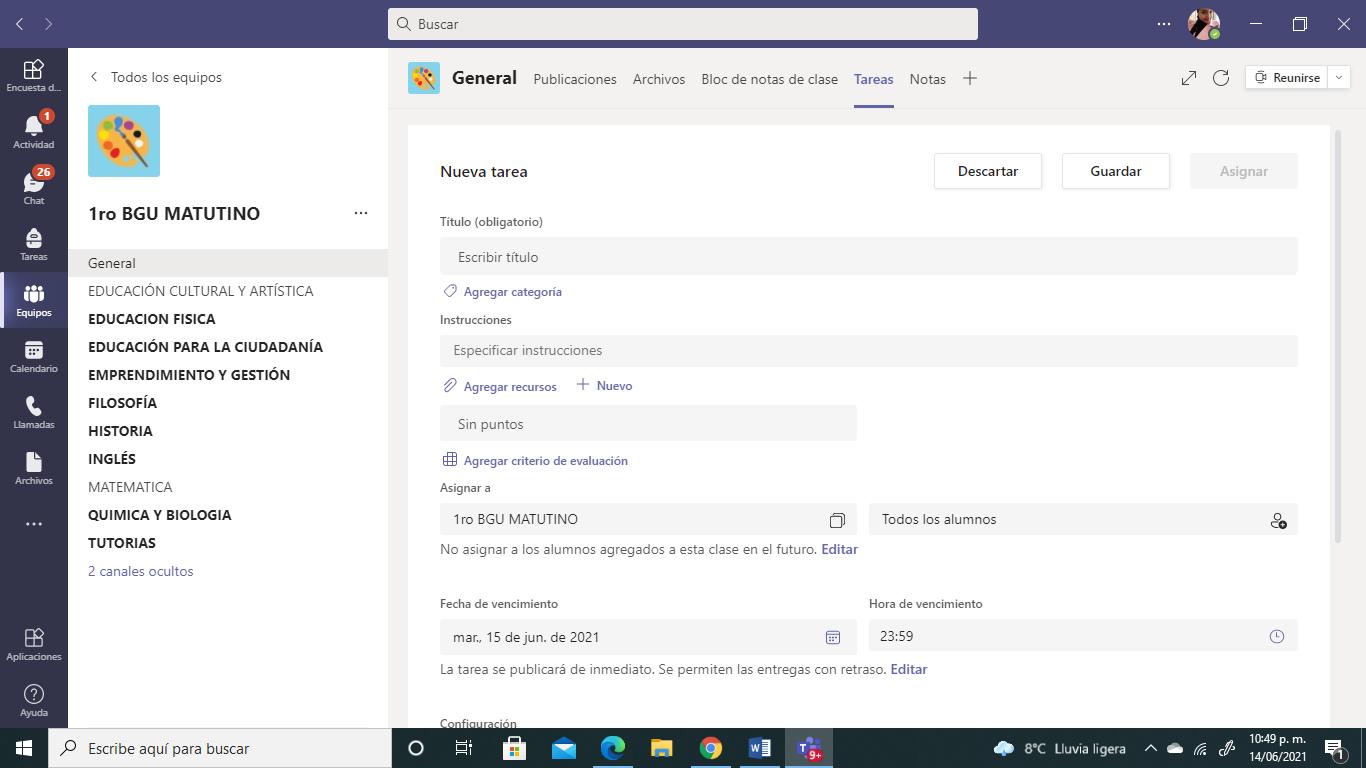The width and height of the screenshot is (1366, 768).
Task: Open Ayuda help menu
Action: [33, 700]
